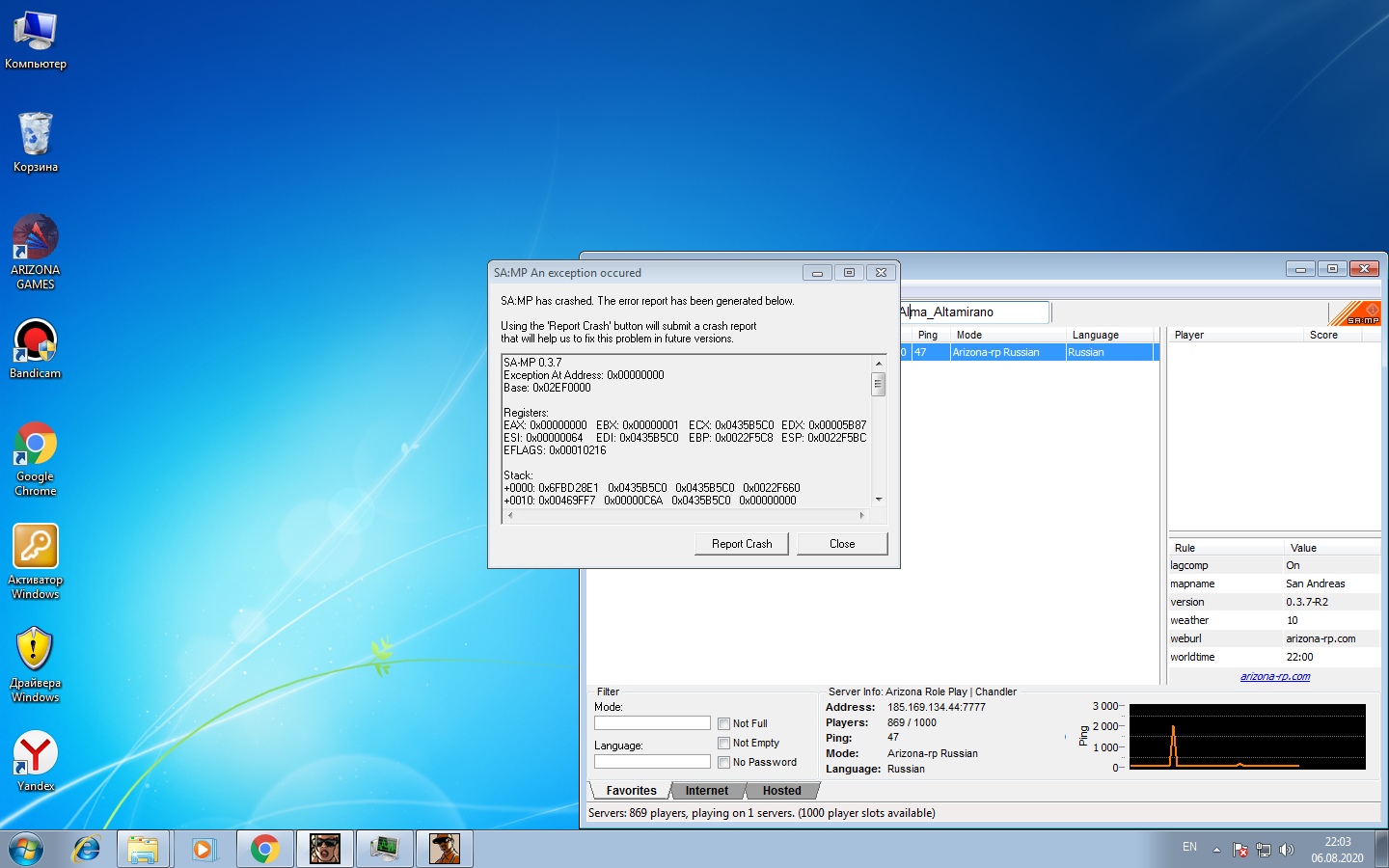Click the last SA-MP character taskbar icon
This screenshot has width=1389, height=868.
point(444,849)
